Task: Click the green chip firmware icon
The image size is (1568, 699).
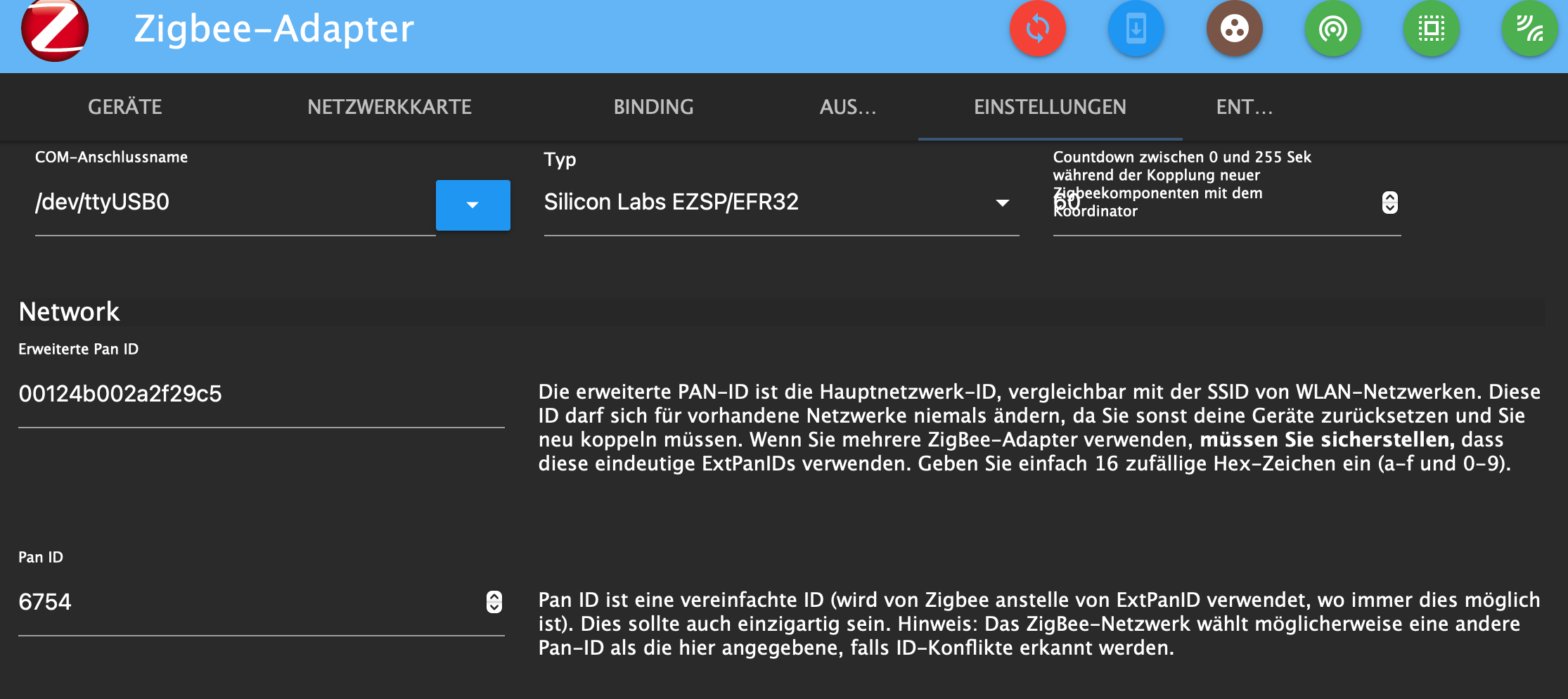Action: pos(1431,29)
